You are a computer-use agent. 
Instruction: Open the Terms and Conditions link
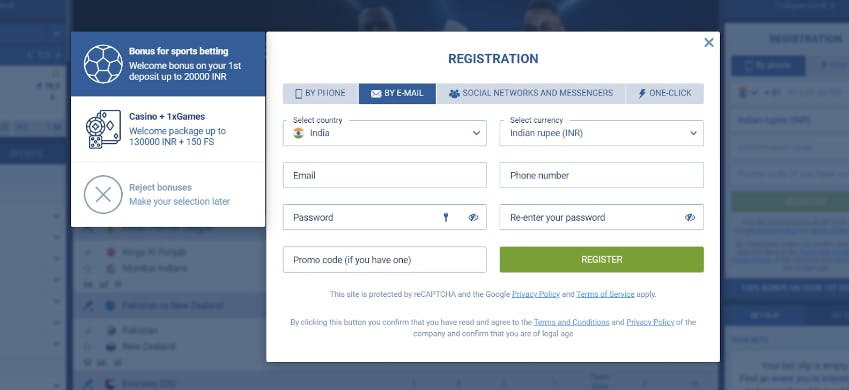pos(571,322)
